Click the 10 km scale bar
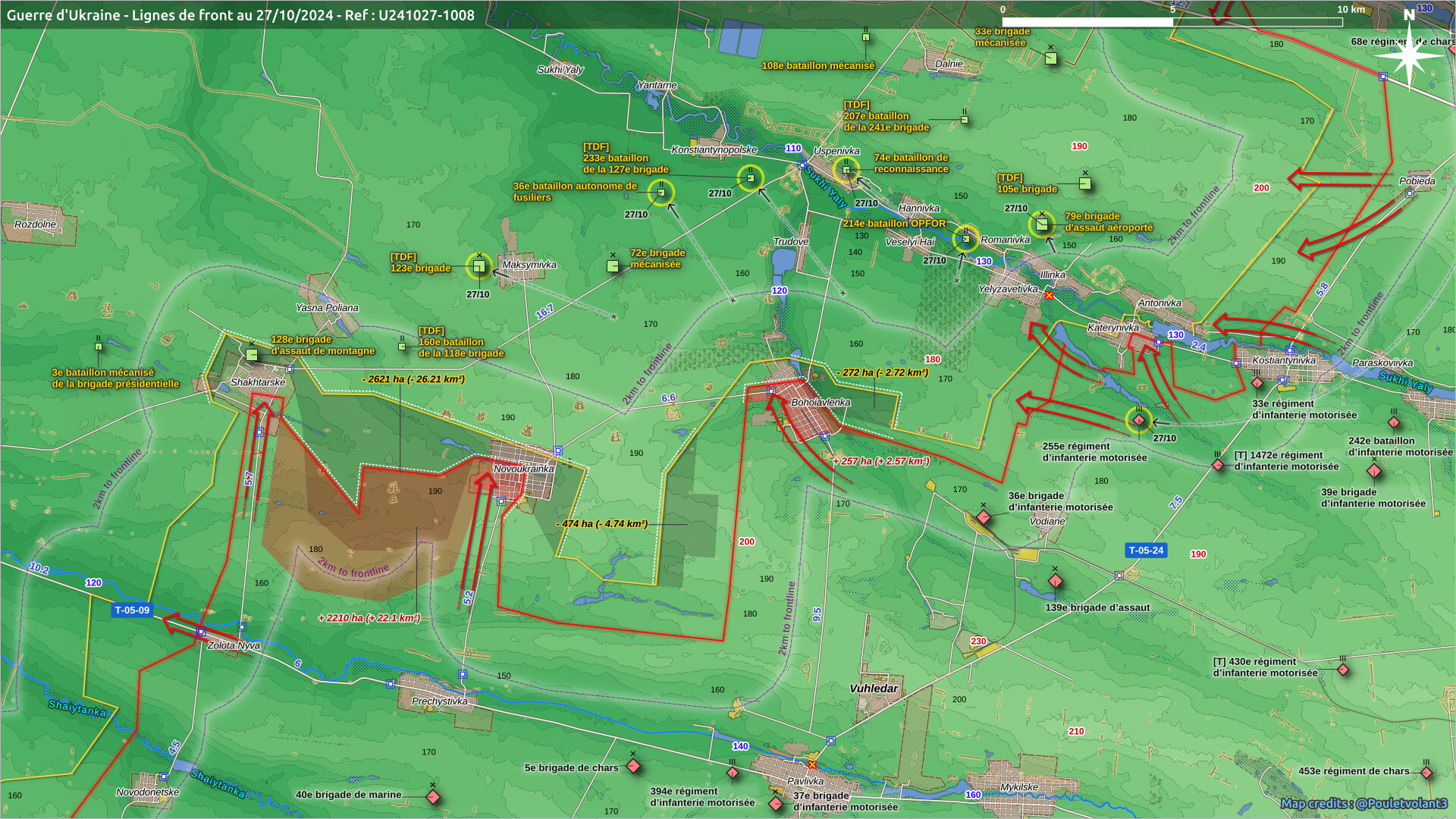Screen dimensions: 1456x819 click(1172, 22)
